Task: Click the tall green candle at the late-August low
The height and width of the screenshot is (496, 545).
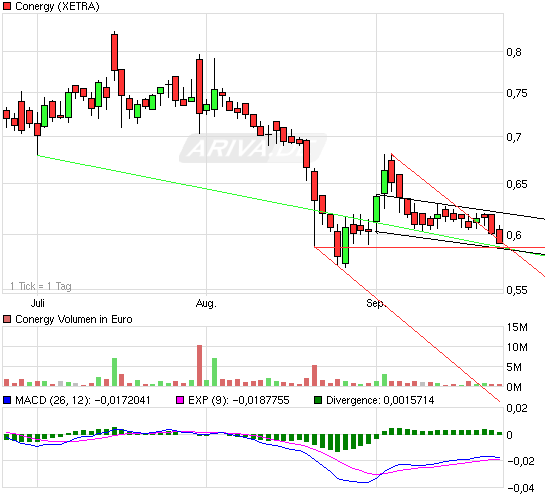Action: [x=345, y=245]
